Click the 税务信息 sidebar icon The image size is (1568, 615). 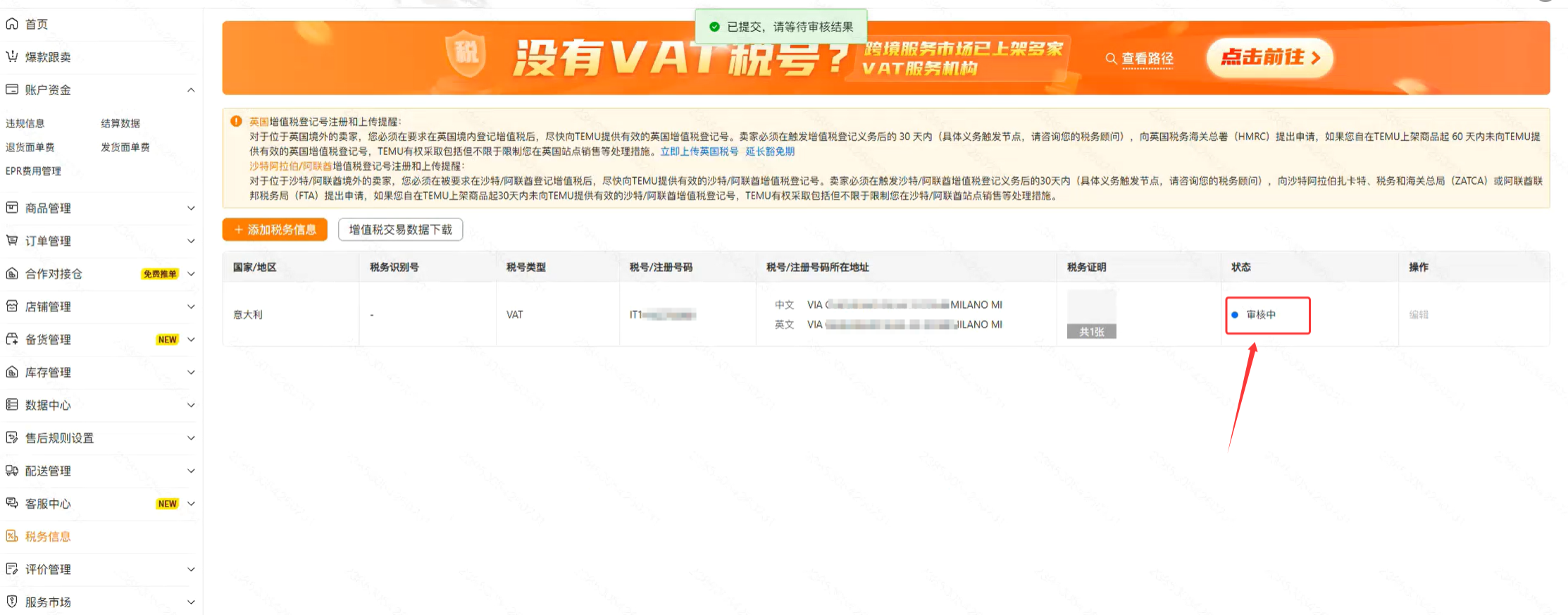pos(12,536)
